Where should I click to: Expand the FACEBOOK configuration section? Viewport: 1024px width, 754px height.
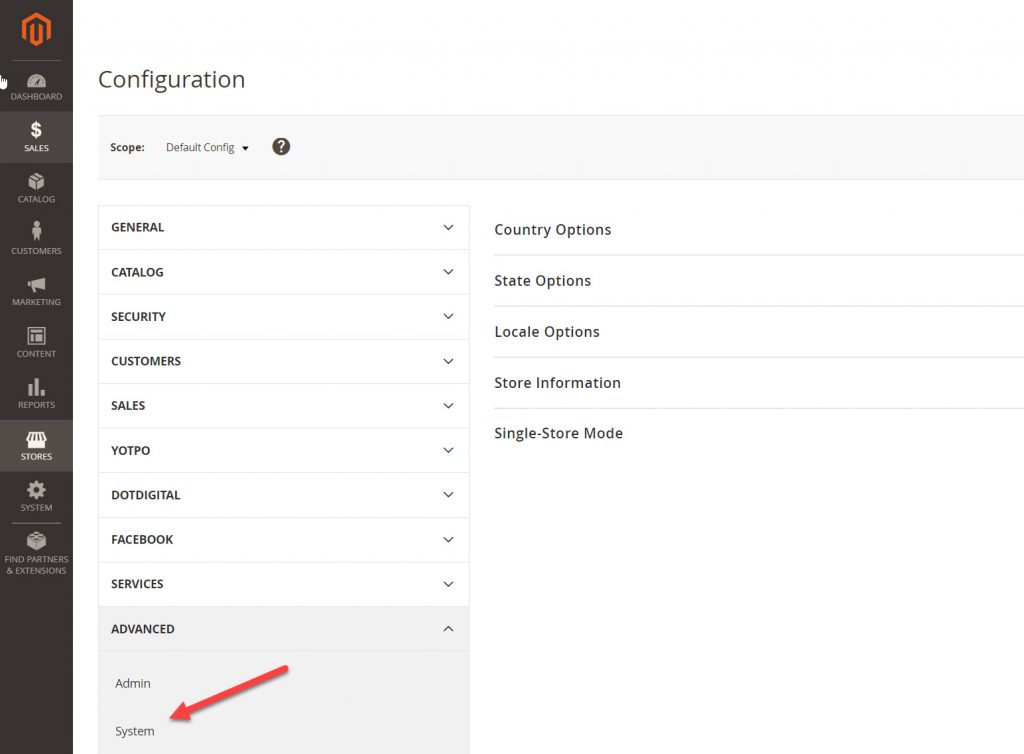click(283, 539)
